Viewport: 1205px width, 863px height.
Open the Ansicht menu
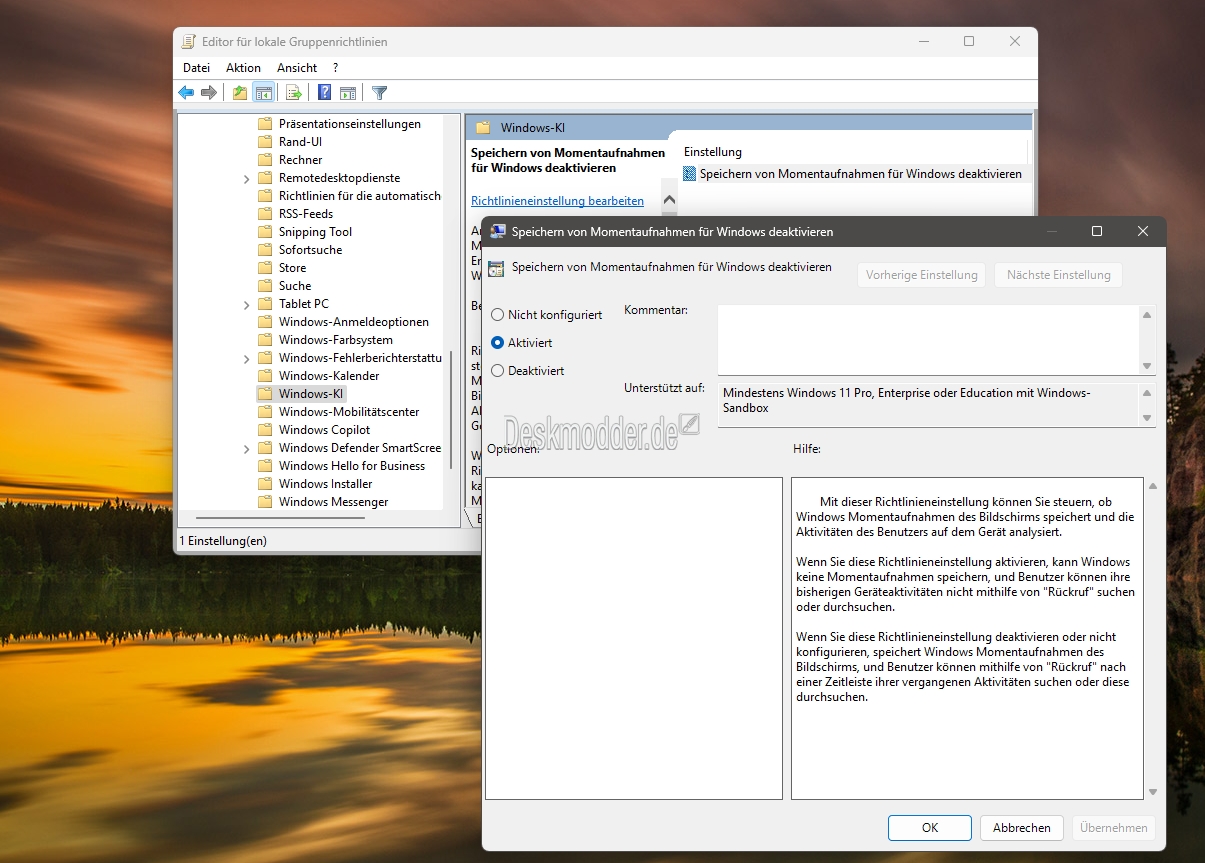[297, 68]
